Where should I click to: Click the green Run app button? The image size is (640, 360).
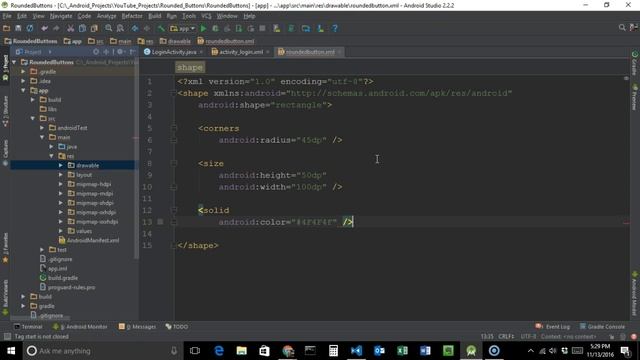pyautogui.click(x=203, y=28)
